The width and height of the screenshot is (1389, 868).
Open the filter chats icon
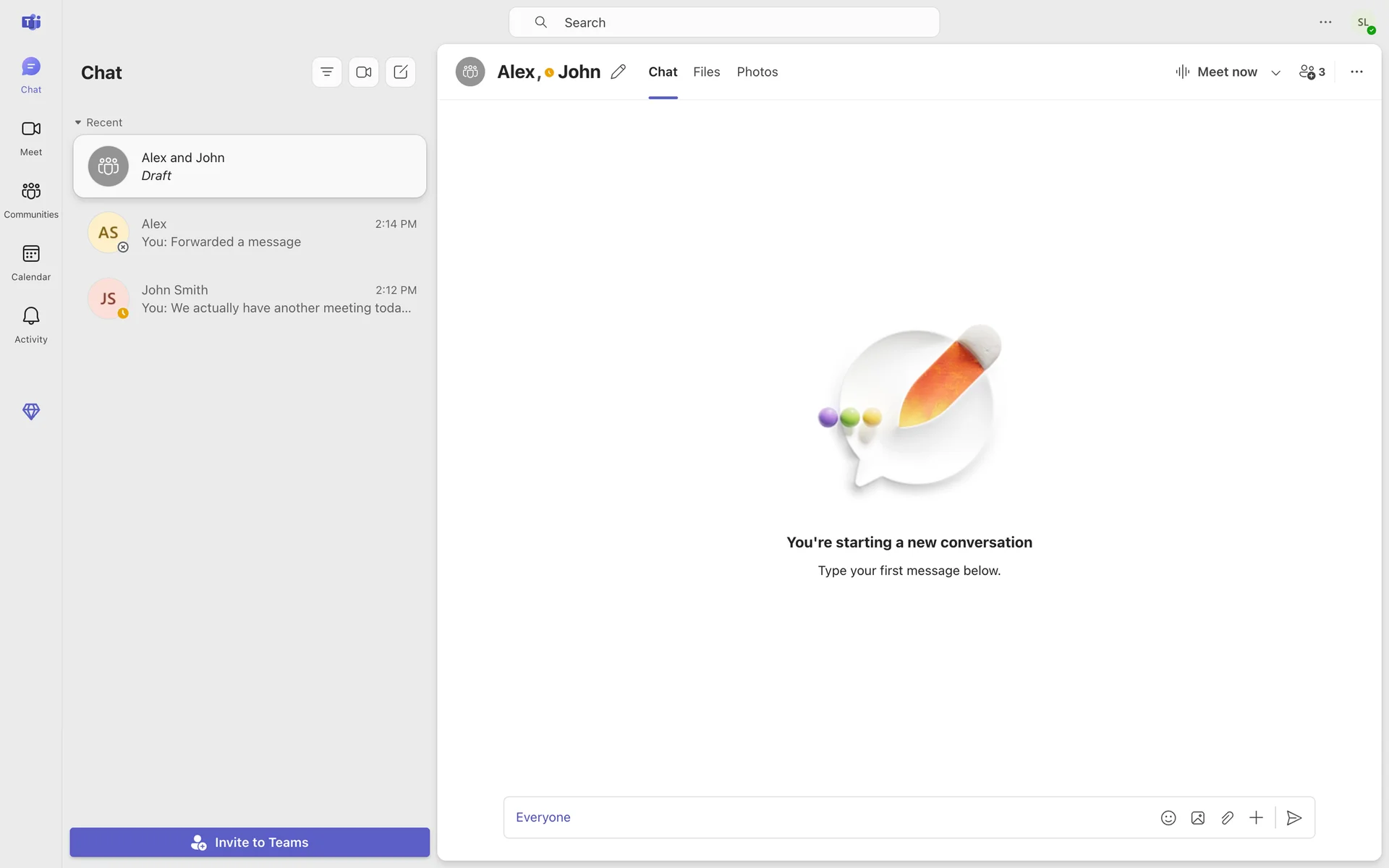[x=327, y=72]
